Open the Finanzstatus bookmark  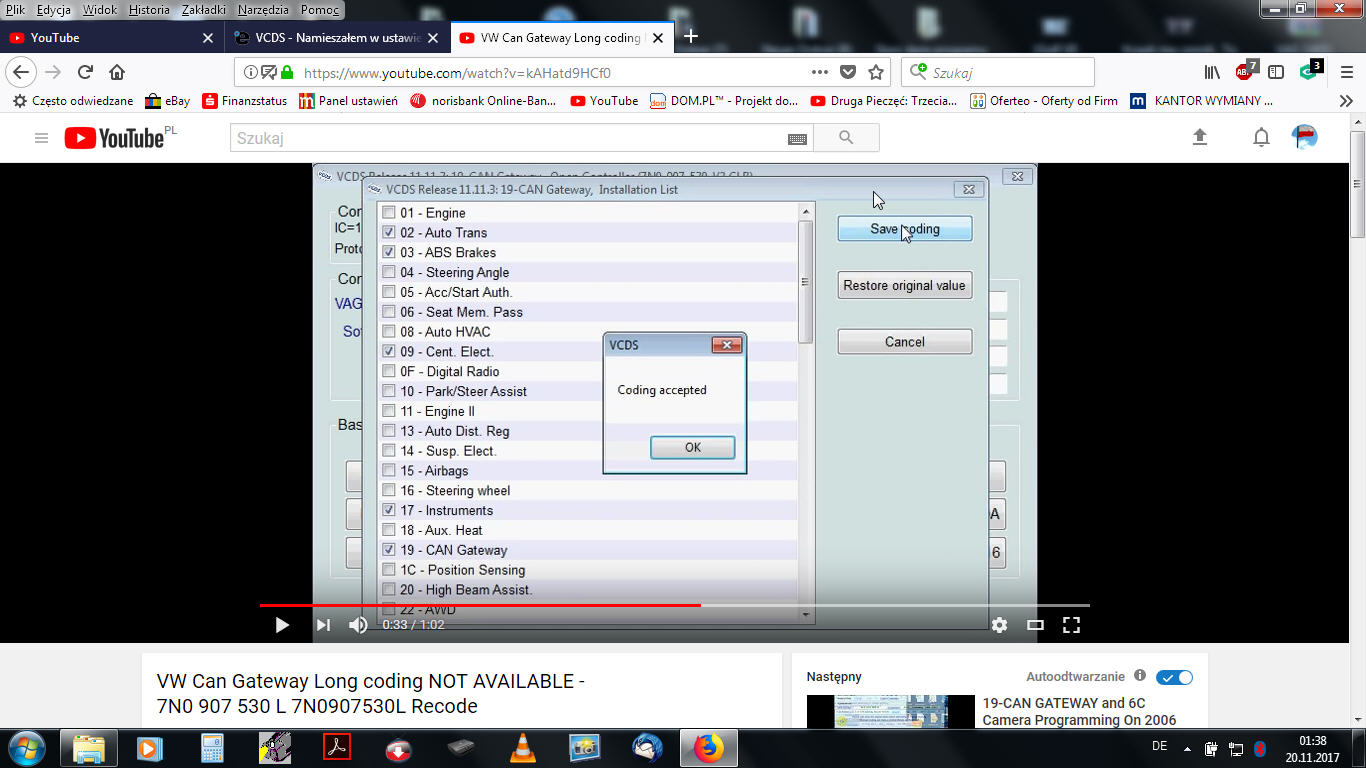coord(245,101)
